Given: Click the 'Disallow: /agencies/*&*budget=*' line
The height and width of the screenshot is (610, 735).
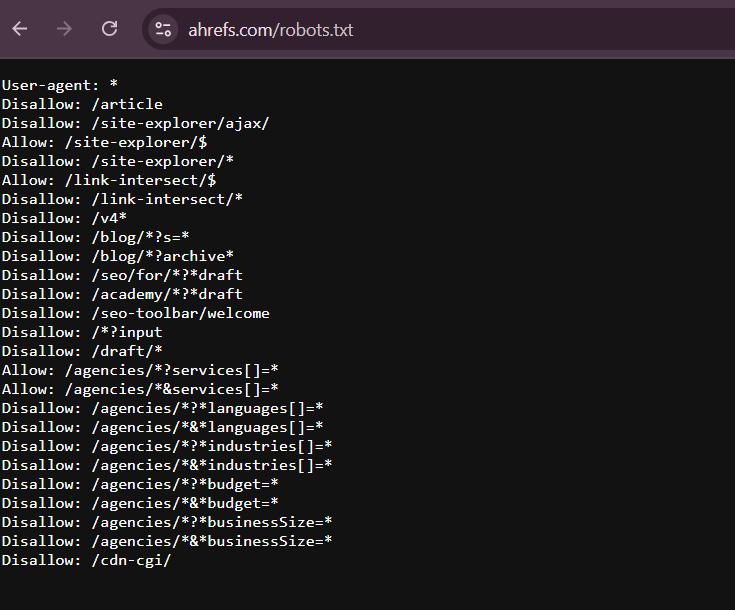Looking at the screenshot, I should [x=140, y=503].
